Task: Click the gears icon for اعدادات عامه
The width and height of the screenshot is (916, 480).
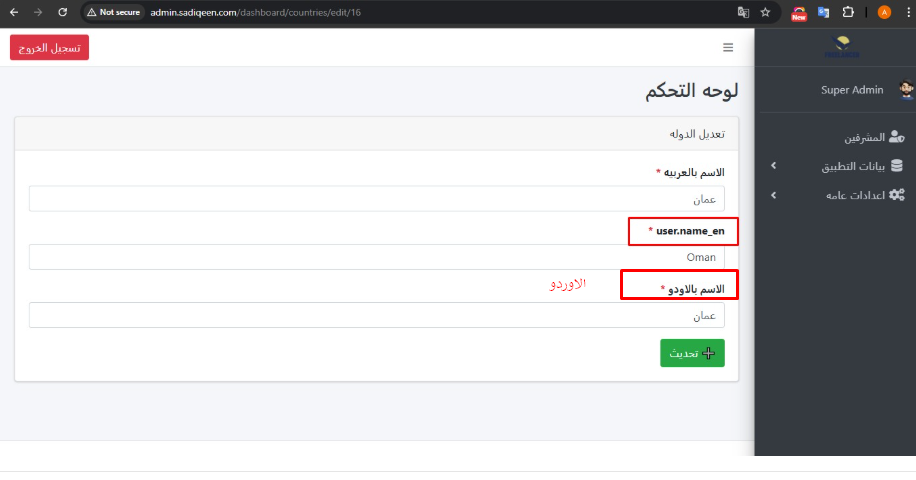Action: click(x=896, y=194)
